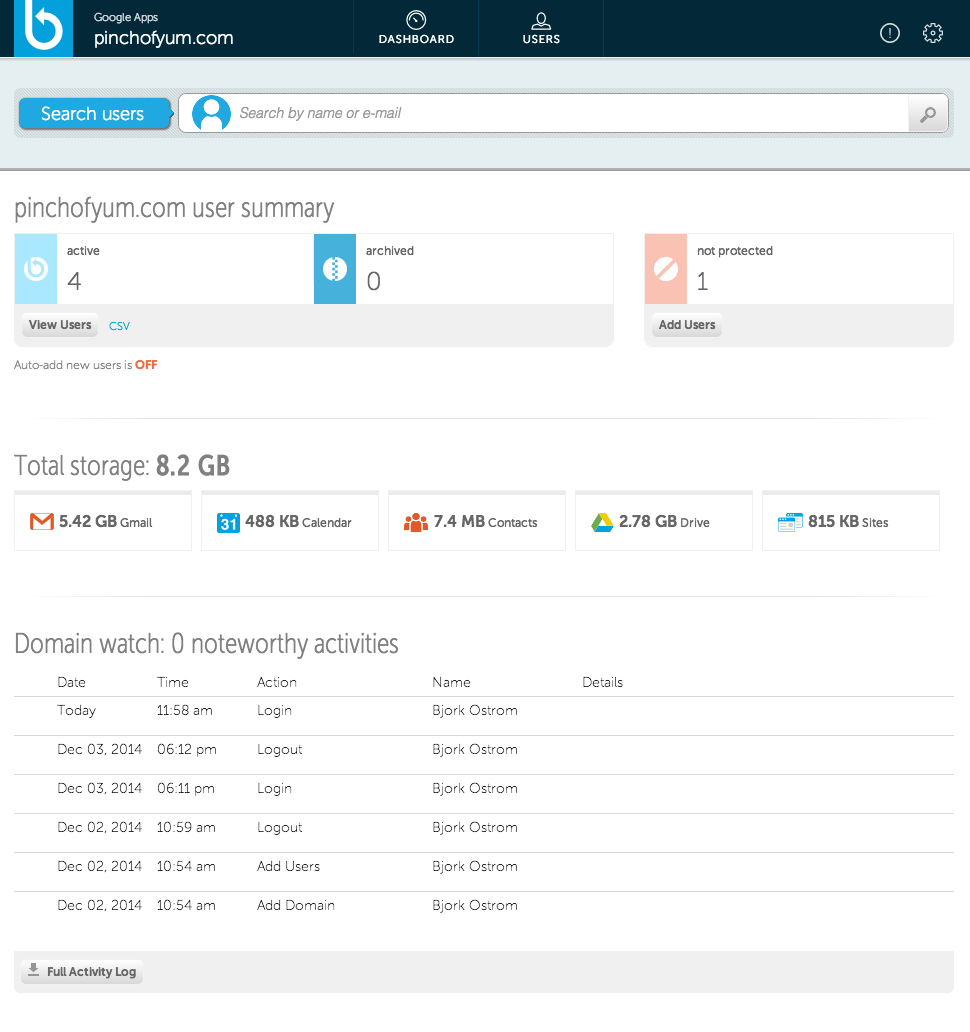Image resolution: width=970 pixels, height=1032 pixels.
Task: Click the Search users button
Action: click(93, 113)
